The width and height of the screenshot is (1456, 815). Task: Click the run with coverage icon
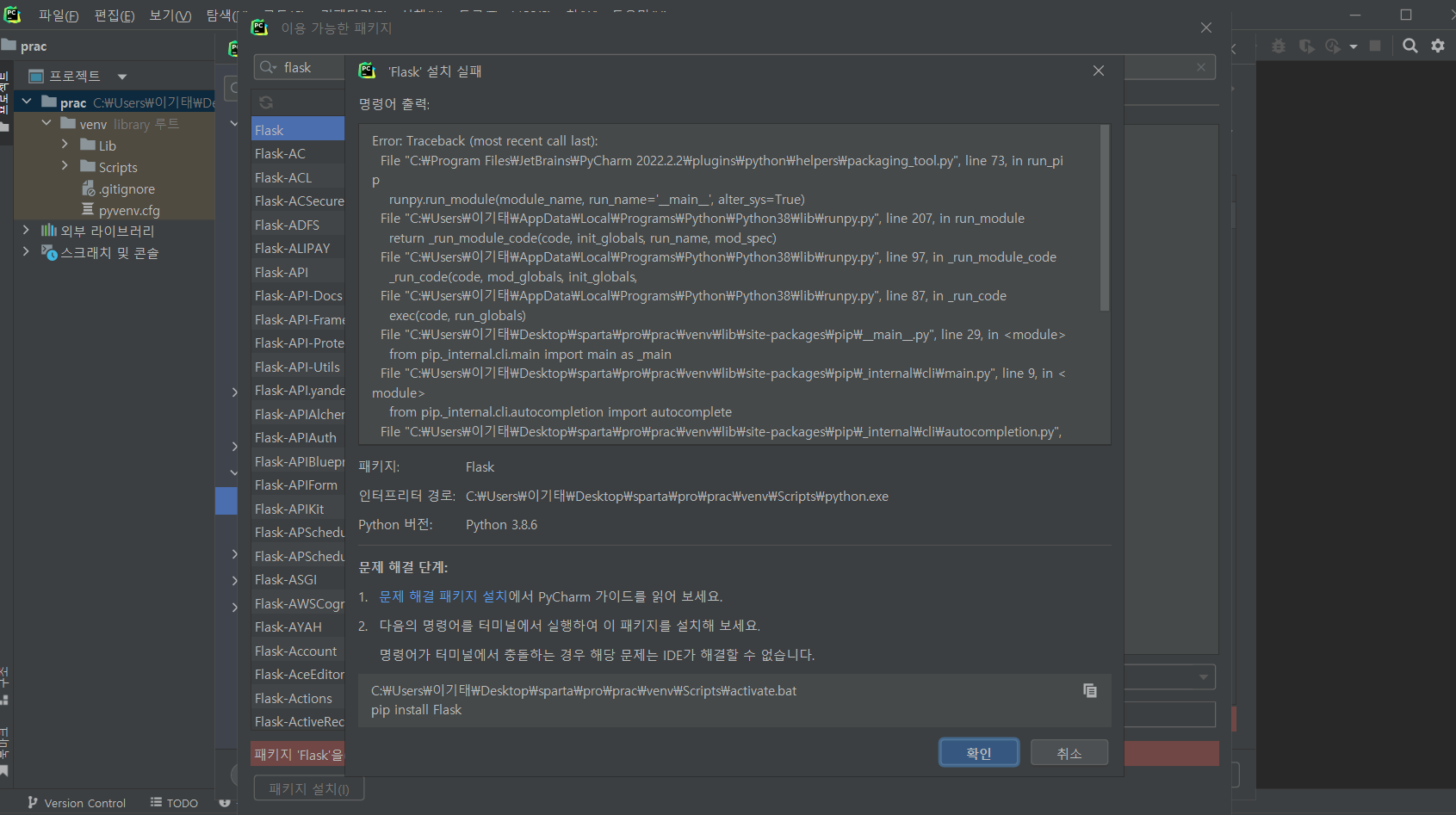(x=1306, y=46)
